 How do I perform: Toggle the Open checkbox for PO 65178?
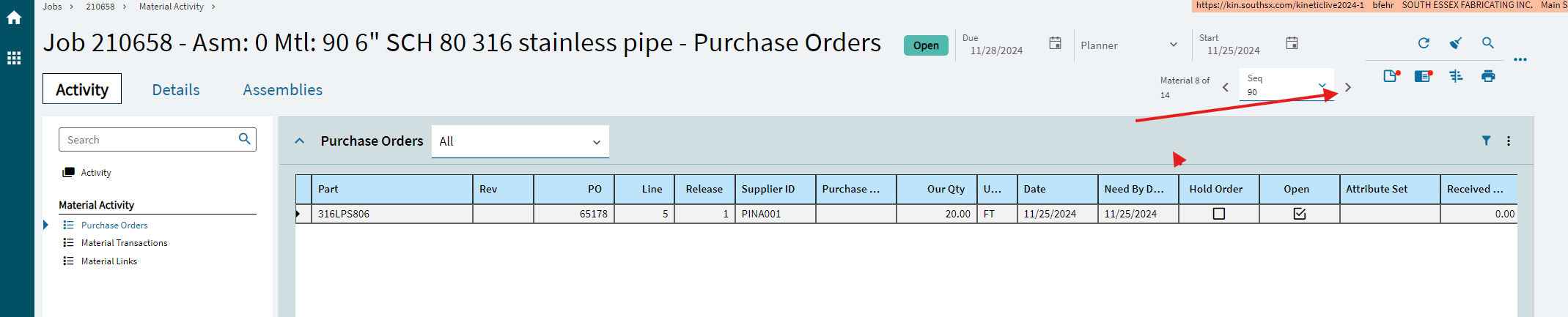(1300, 214)
